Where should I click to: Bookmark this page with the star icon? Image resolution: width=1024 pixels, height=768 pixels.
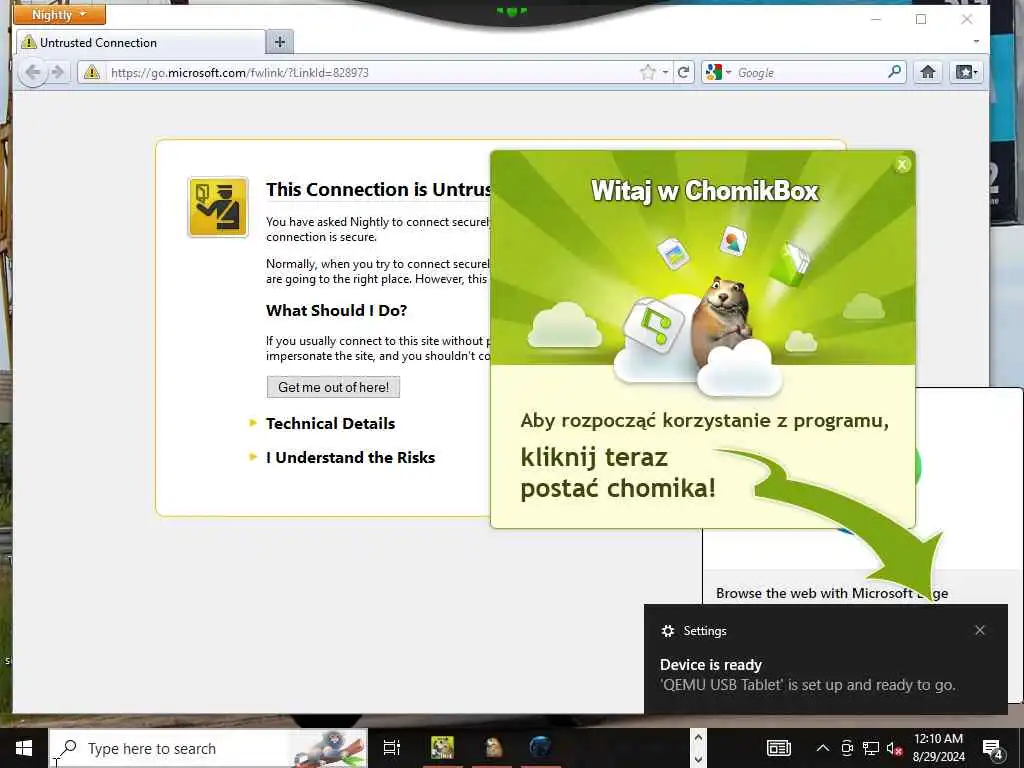(x=647, y=72)
